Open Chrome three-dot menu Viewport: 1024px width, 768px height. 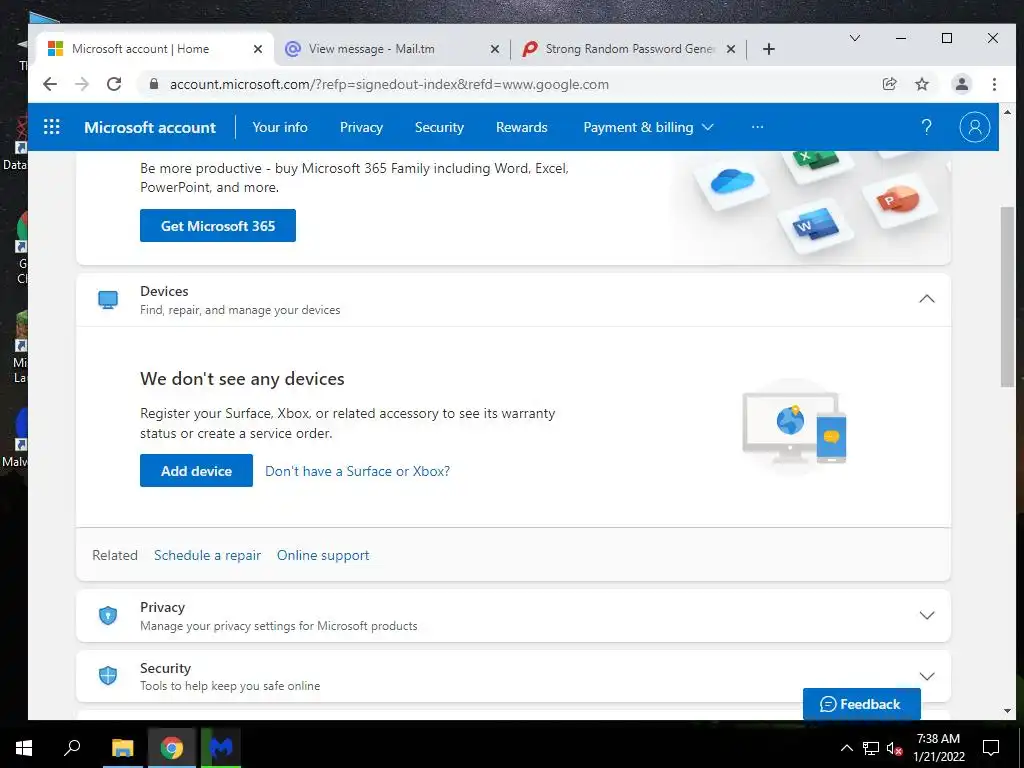(994, 84)
